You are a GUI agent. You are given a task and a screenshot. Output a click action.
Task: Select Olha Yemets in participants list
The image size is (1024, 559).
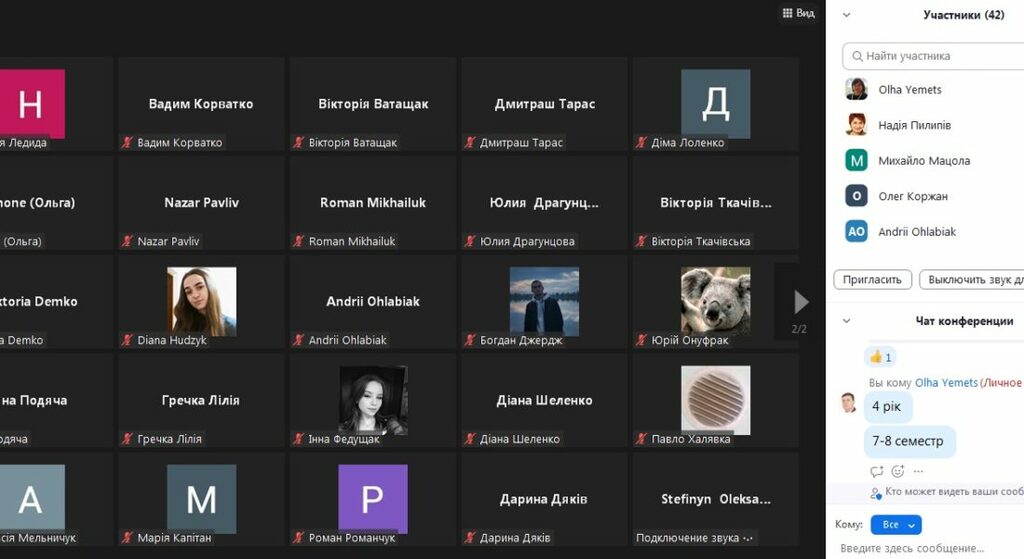pos(910,90)
